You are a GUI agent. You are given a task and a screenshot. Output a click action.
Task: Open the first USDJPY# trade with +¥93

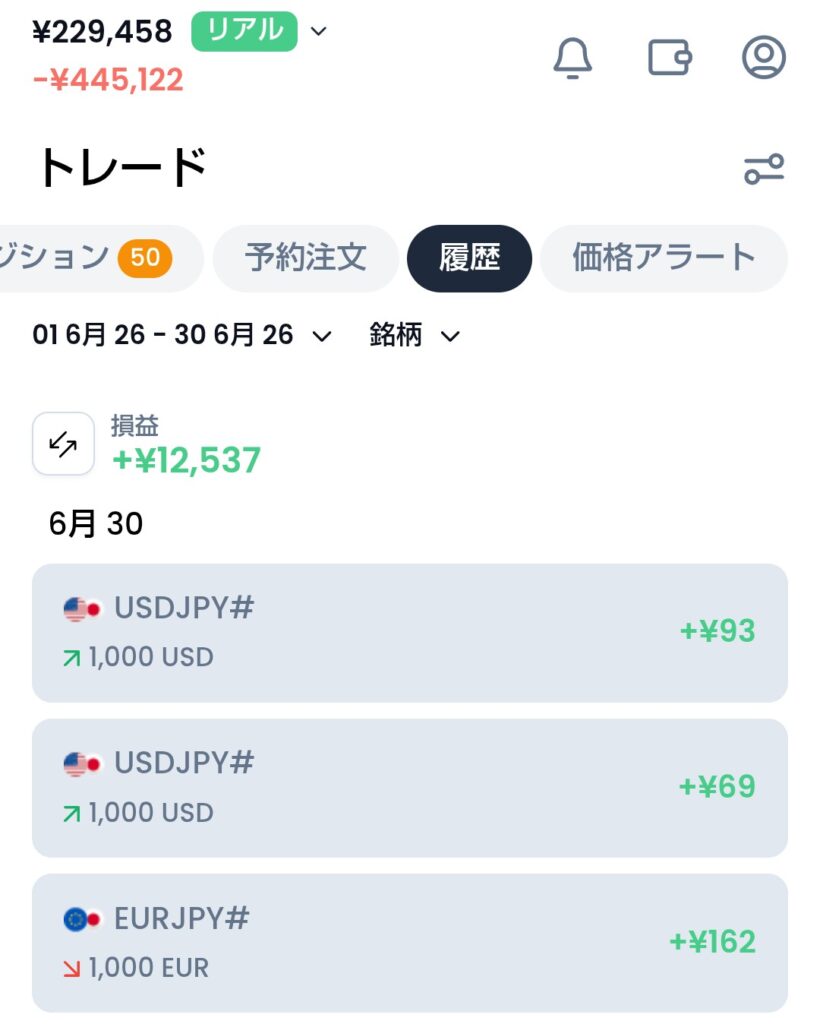(410, 633)
